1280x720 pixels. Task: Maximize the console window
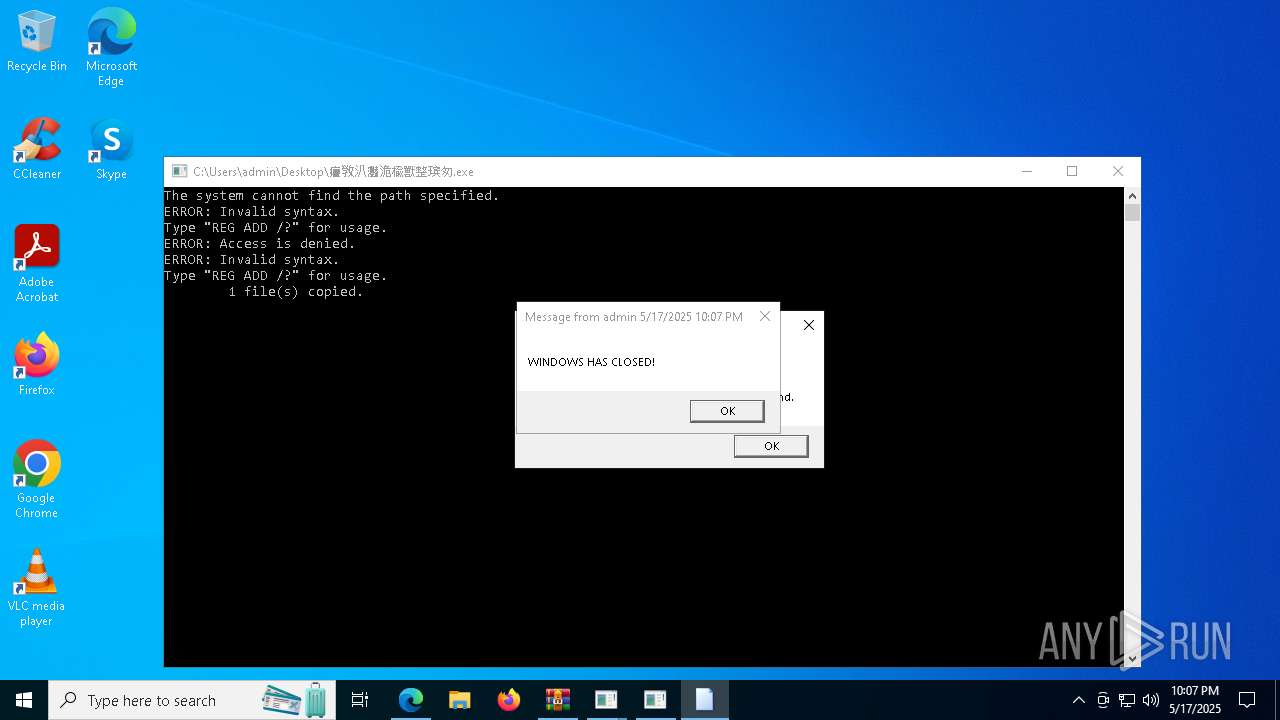click(x=1072, y=171)
